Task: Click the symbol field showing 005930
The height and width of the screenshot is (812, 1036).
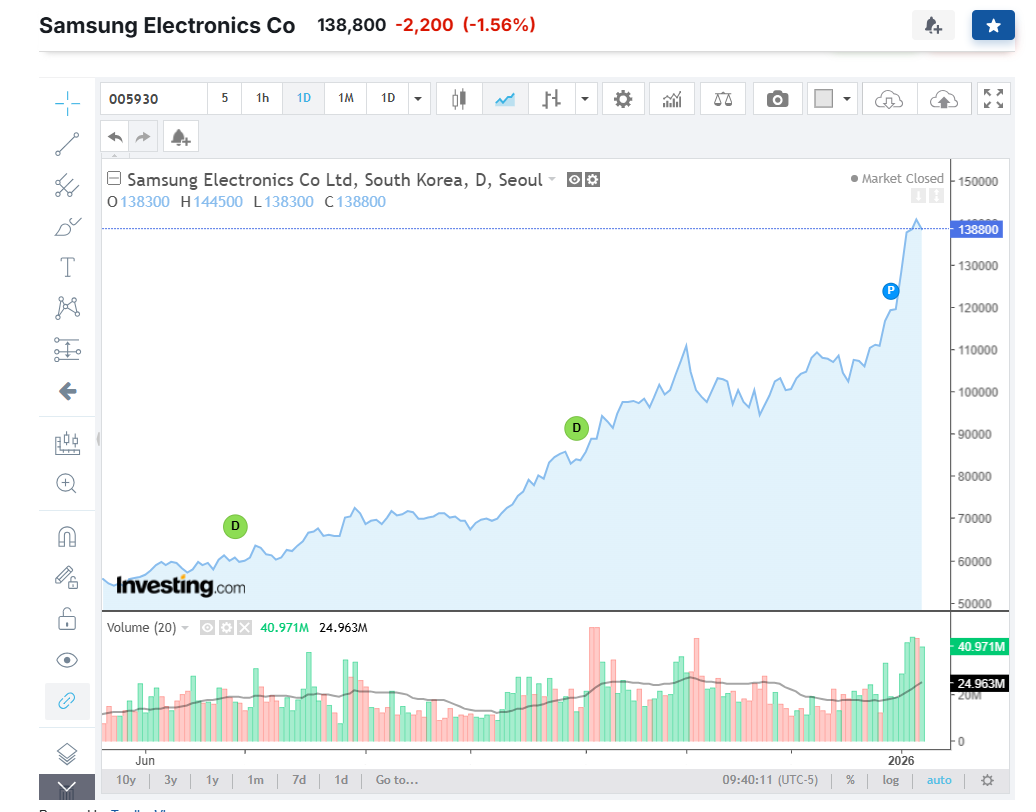Action: (x=153, y=99)
